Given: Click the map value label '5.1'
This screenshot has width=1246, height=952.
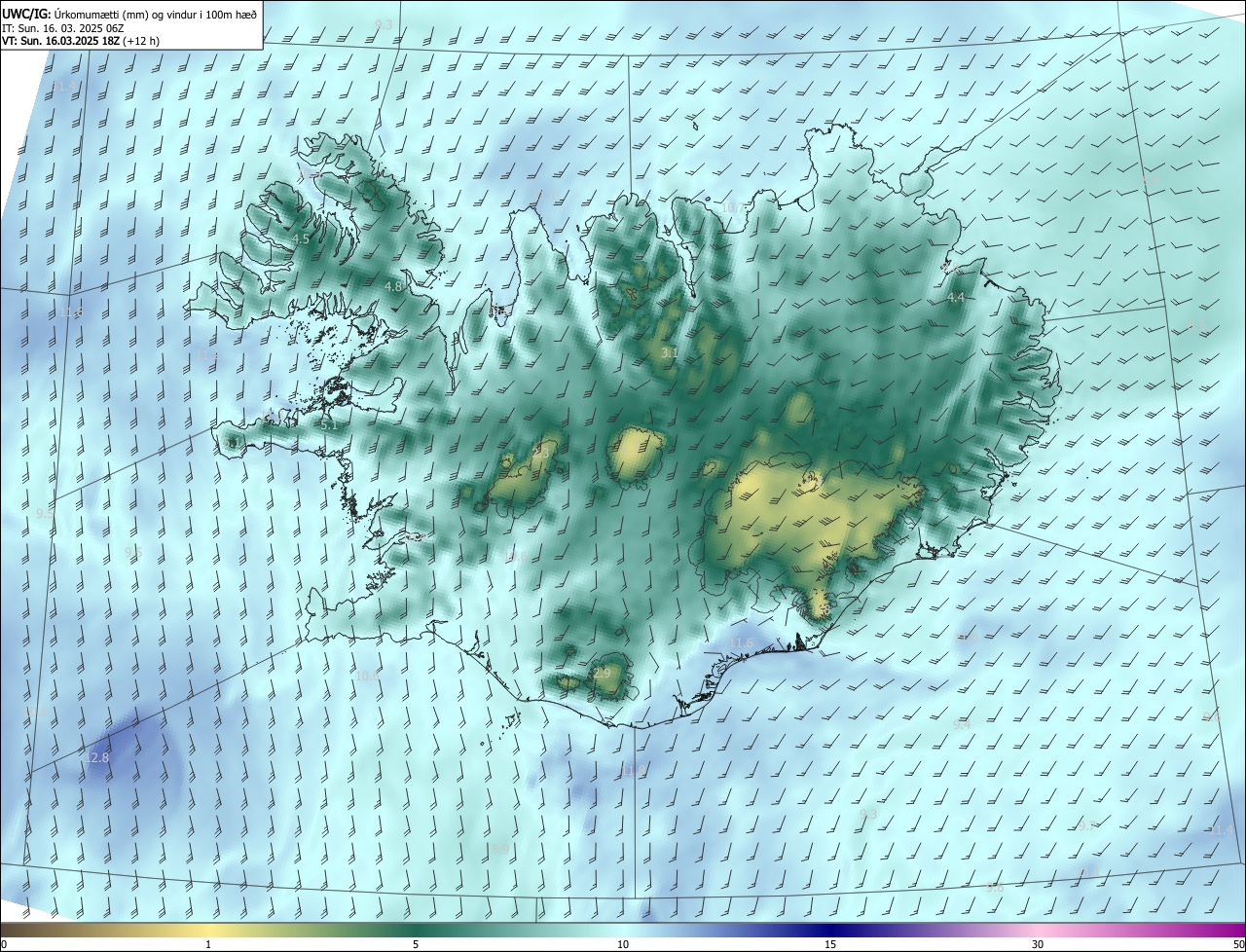Looking at the screenshot, I should click(329, 425).
